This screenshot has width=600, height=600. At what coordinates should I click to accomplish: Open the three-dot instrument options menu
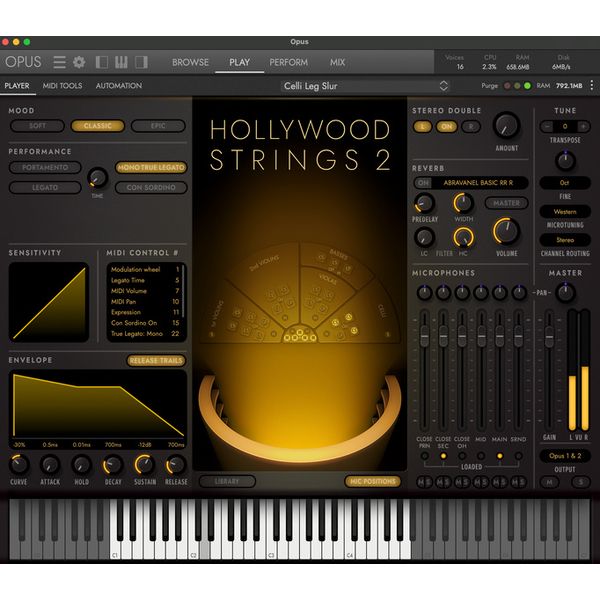(592, 86)
